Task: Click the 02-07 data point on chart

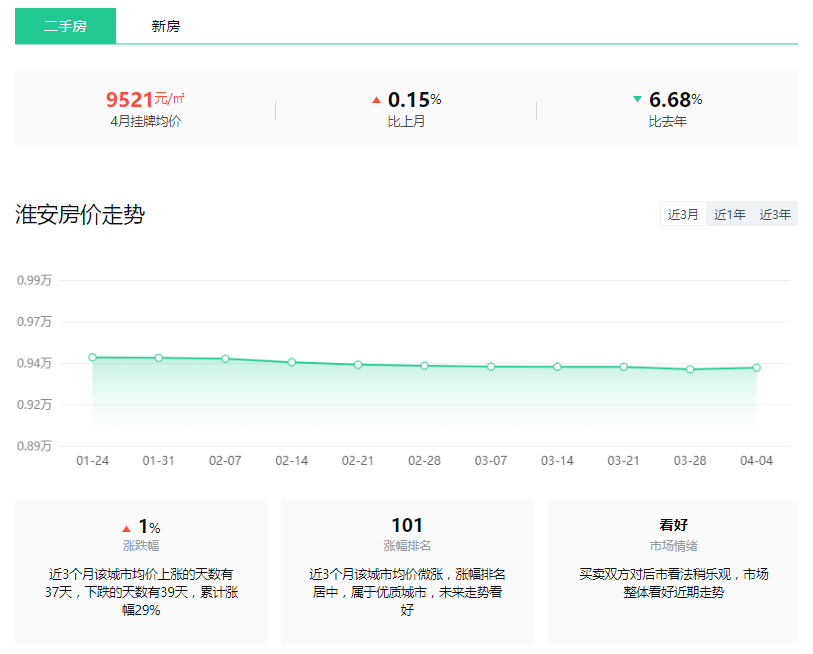Action: pos(225,359)
